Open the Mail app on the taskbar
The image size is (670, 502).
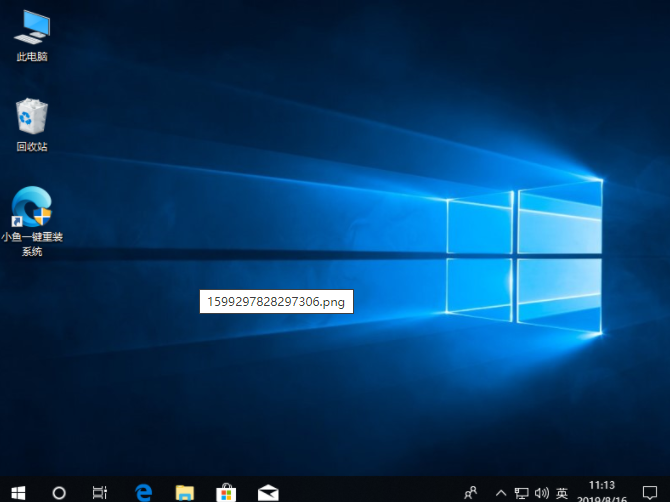(267, 492)
